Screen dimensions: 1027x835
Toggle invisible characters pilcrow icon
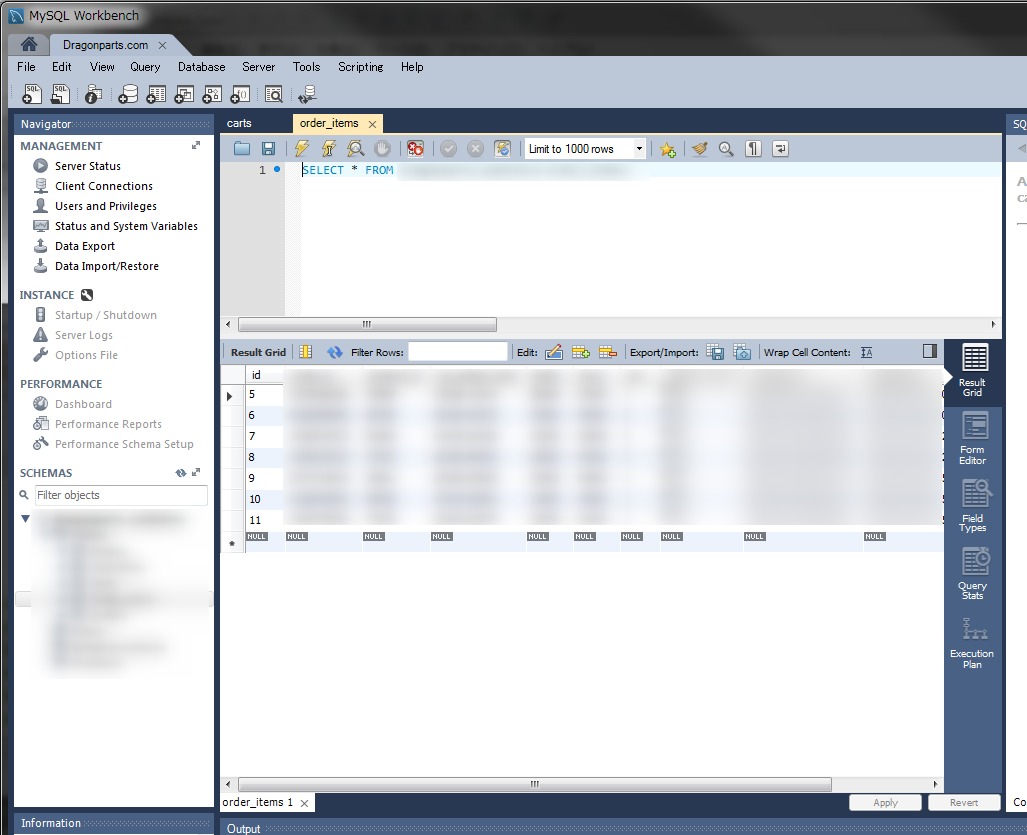tap(753, 149)
